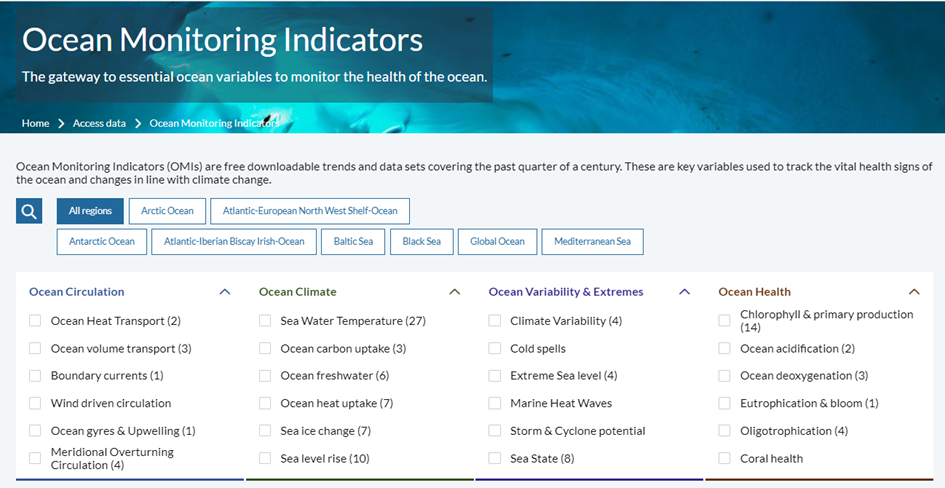This screenshot has height=488, width=945.
Task: Check the Ocean Heat Transport checkbox
Action: 35,321
